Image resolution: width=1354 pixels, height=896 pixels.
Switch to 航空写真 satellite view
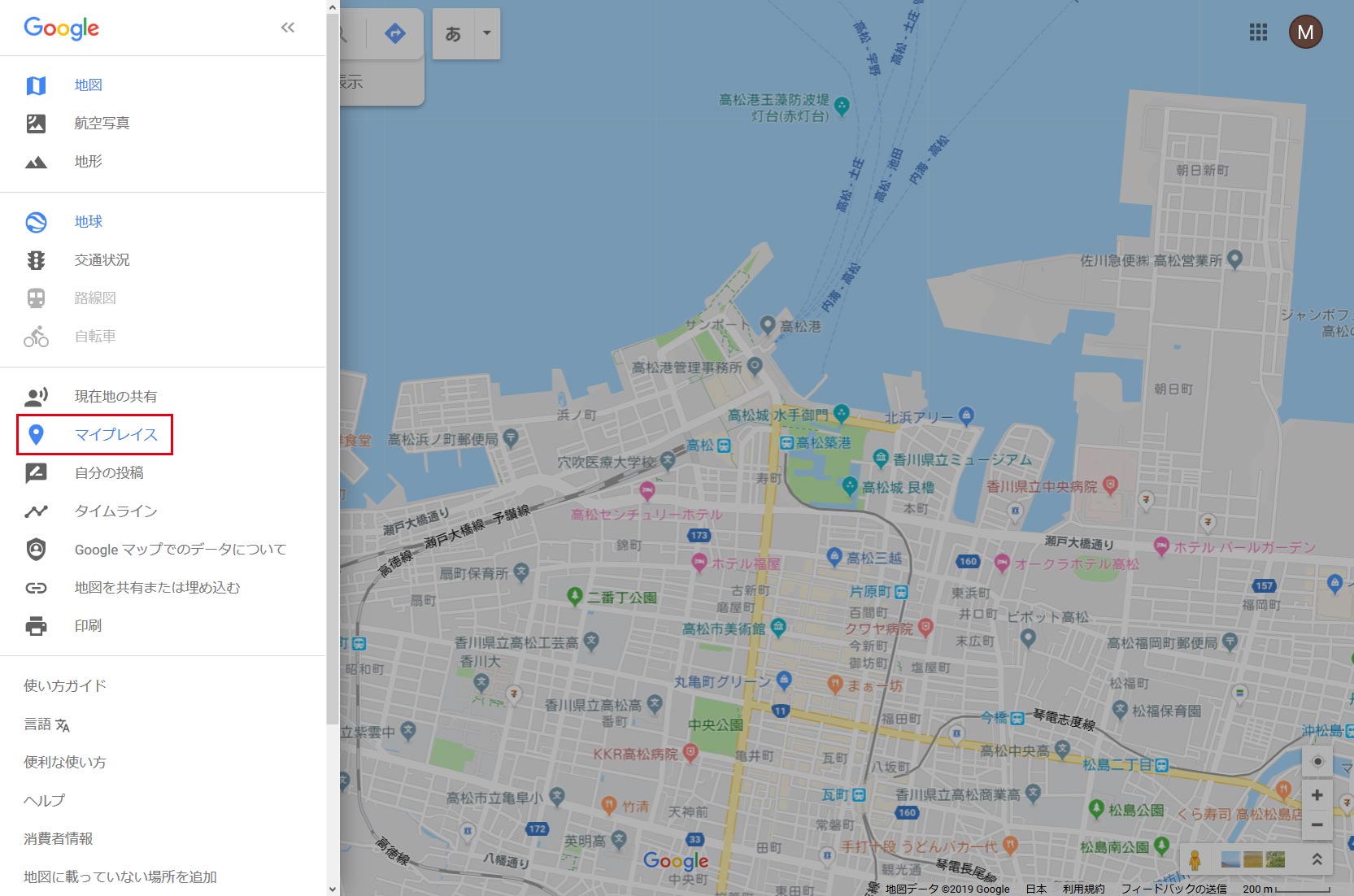click(102, 124)
